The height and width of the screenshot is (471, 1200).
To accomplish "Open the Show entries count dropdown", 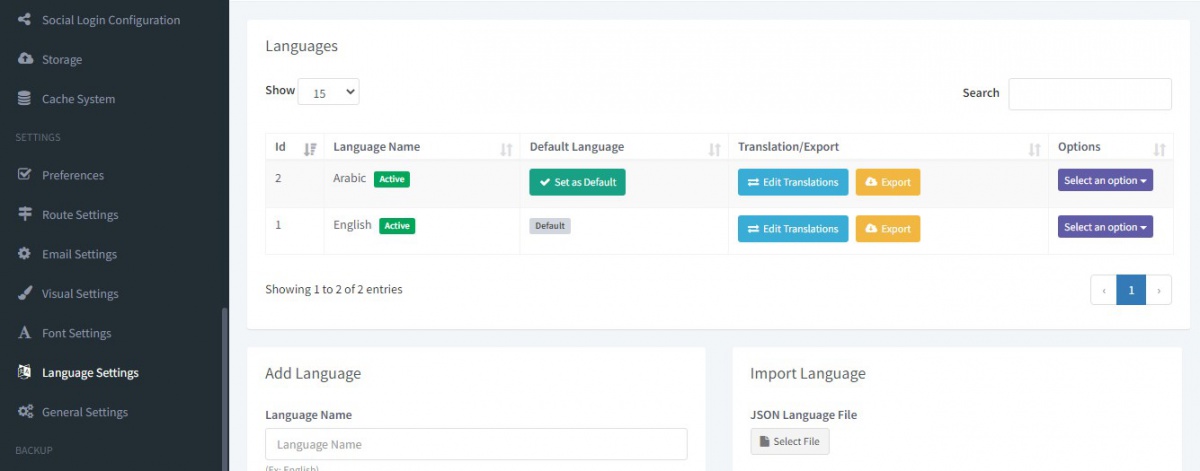I will click(328, 92).
